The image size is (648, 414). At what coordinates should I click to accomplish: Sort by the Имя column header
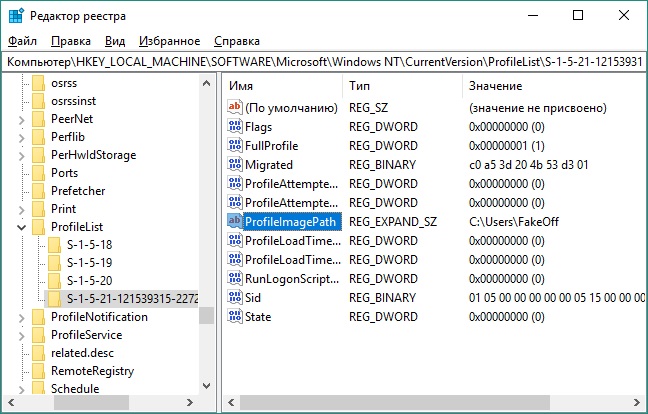pyautogui.click(x=280, y=86)
